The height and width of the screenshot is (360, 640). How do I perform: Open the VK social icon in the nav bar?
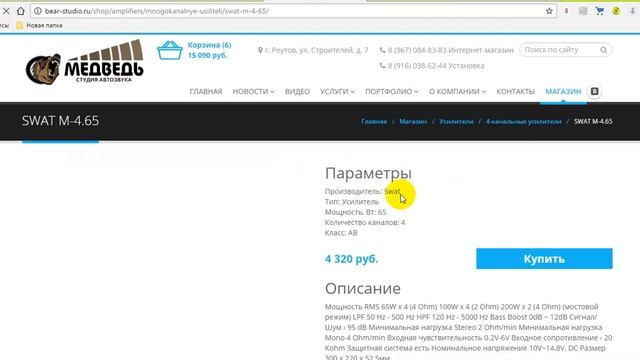point(595,91)
